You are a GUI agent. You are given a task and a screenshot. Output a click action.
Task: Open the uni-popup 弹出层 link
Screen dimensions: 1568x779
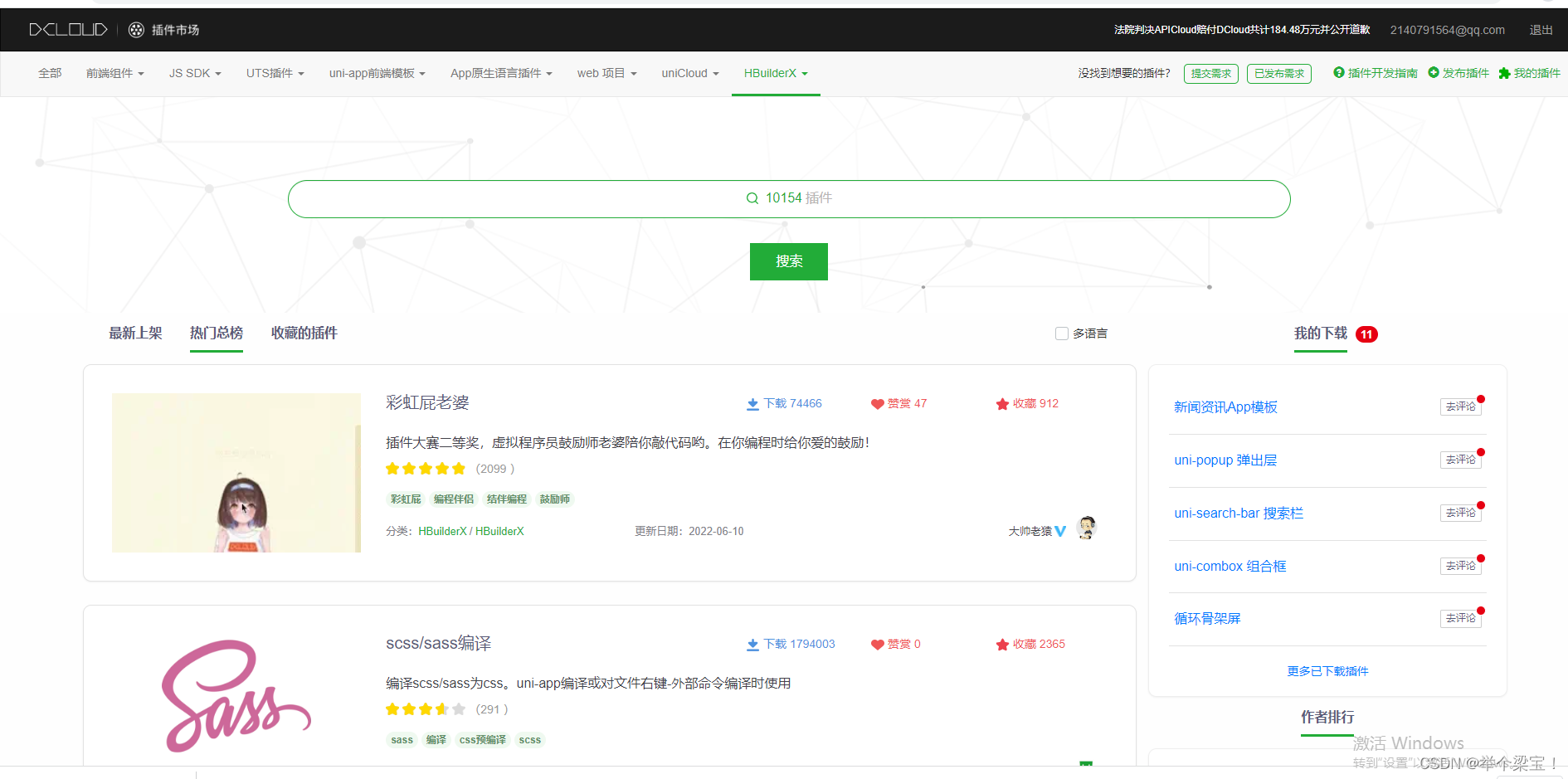pos(1225,460)
